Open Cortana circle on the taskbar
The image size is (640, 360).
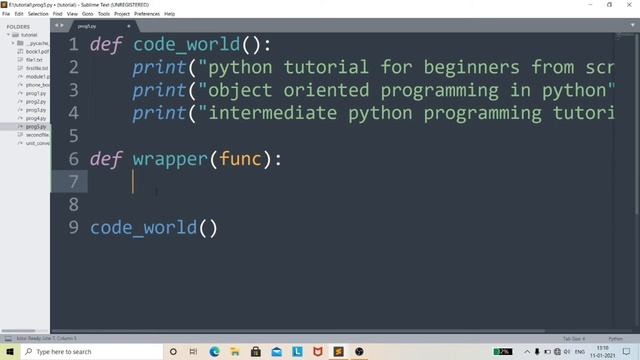(173, 351)
